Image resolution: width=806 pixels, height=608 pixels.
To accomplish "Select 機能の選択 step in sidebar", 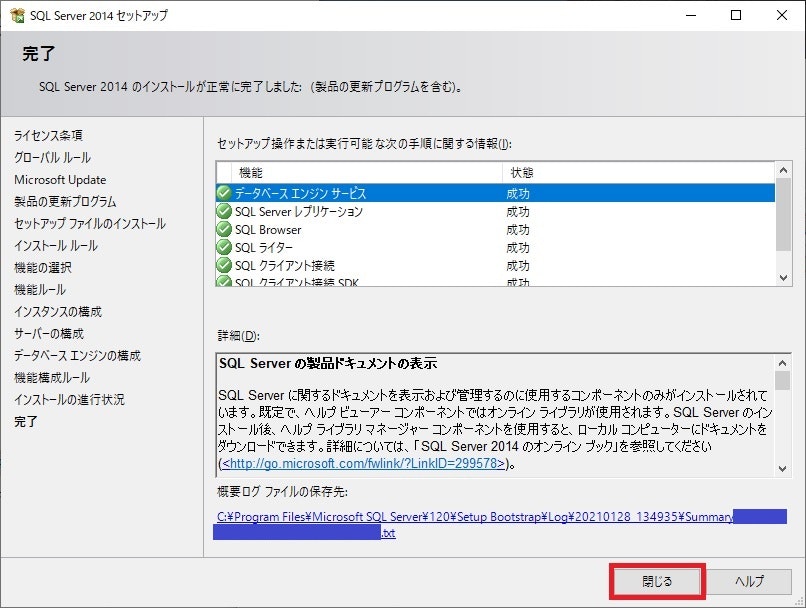I will coord(43,268).
